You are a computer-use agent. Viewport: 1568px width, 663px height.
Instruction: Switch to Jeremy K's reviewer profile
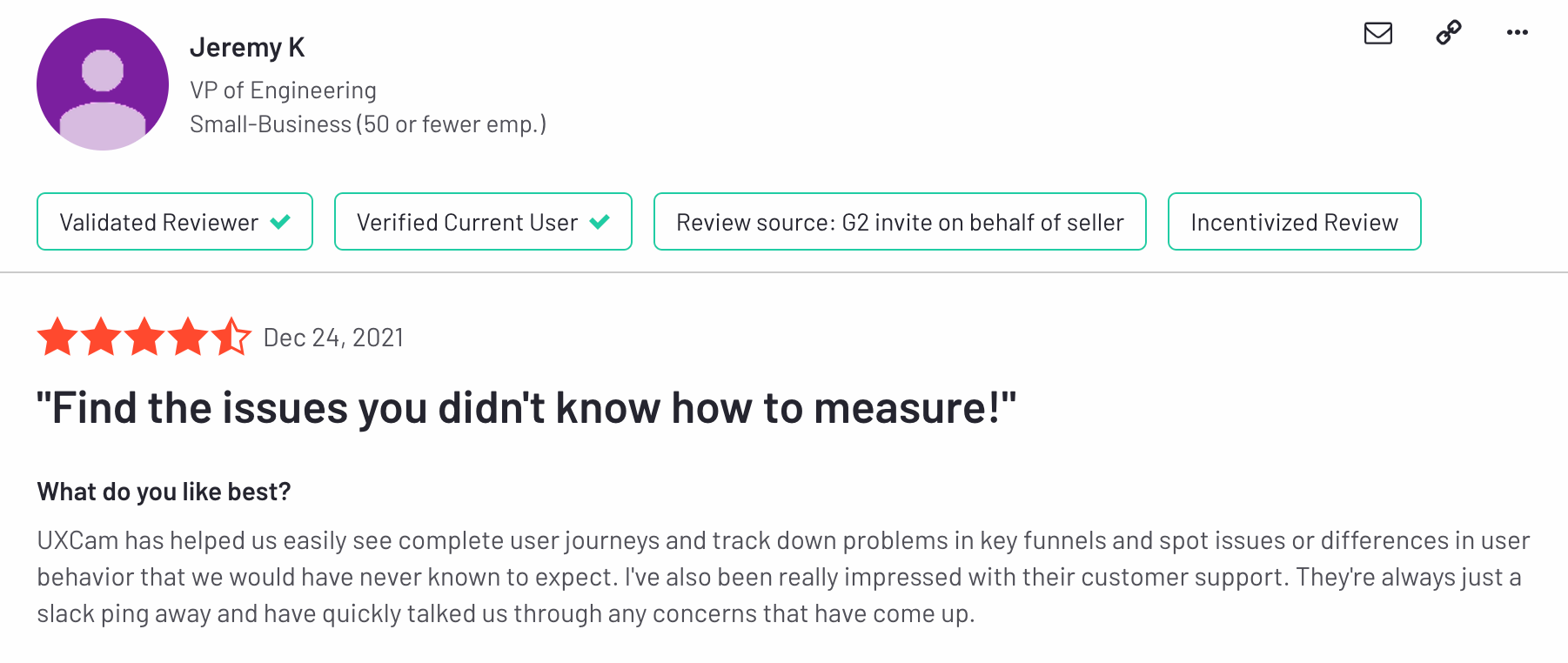tap(247, 48)
